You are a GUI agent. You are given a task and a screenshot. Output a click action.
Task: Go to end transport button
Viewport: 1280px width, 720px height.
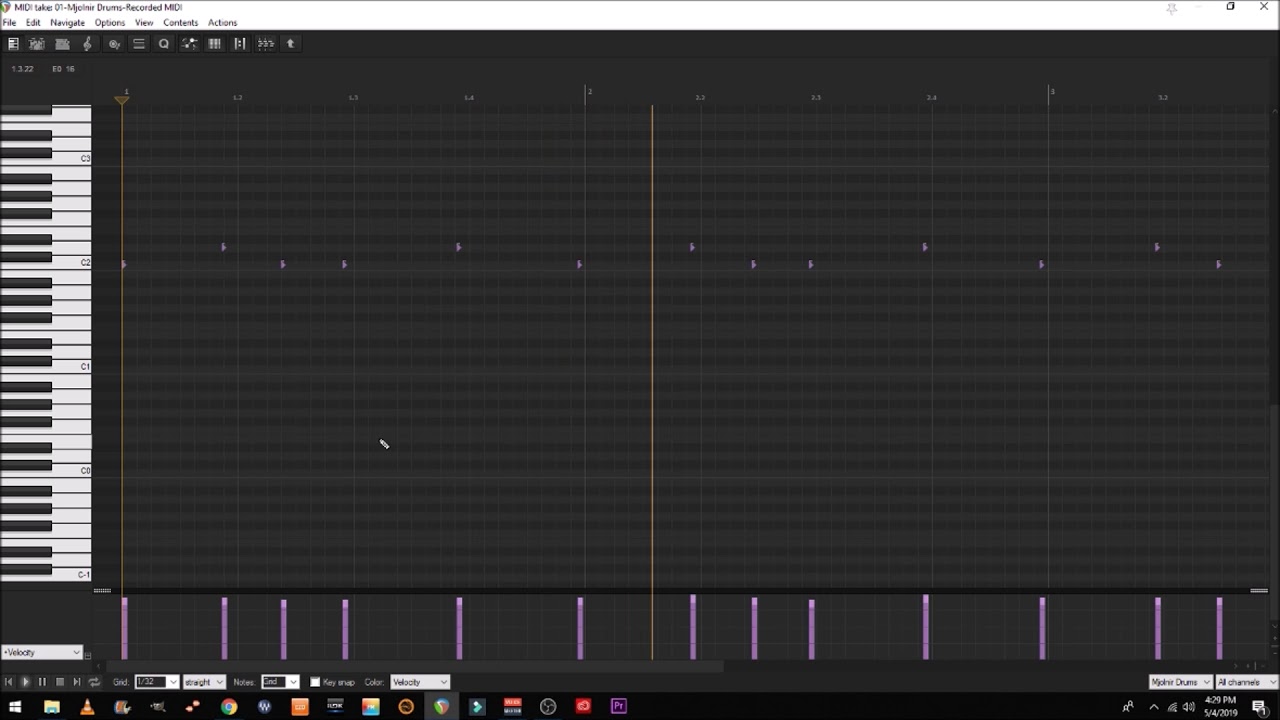point(76,682)
